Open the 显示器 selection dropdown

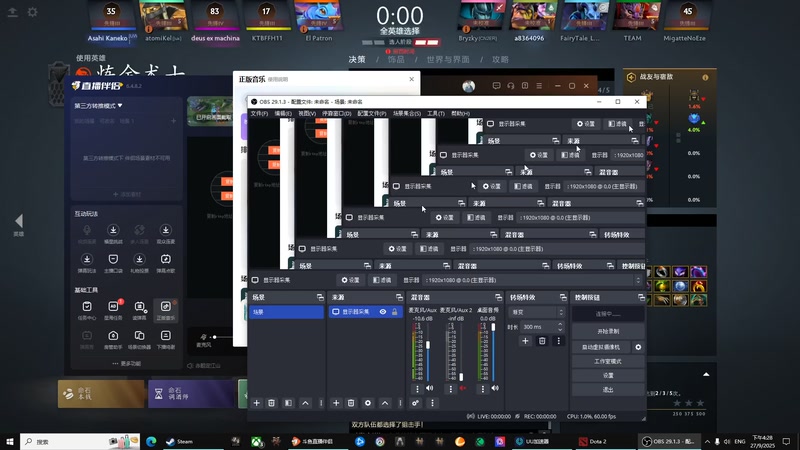point(533,280)
